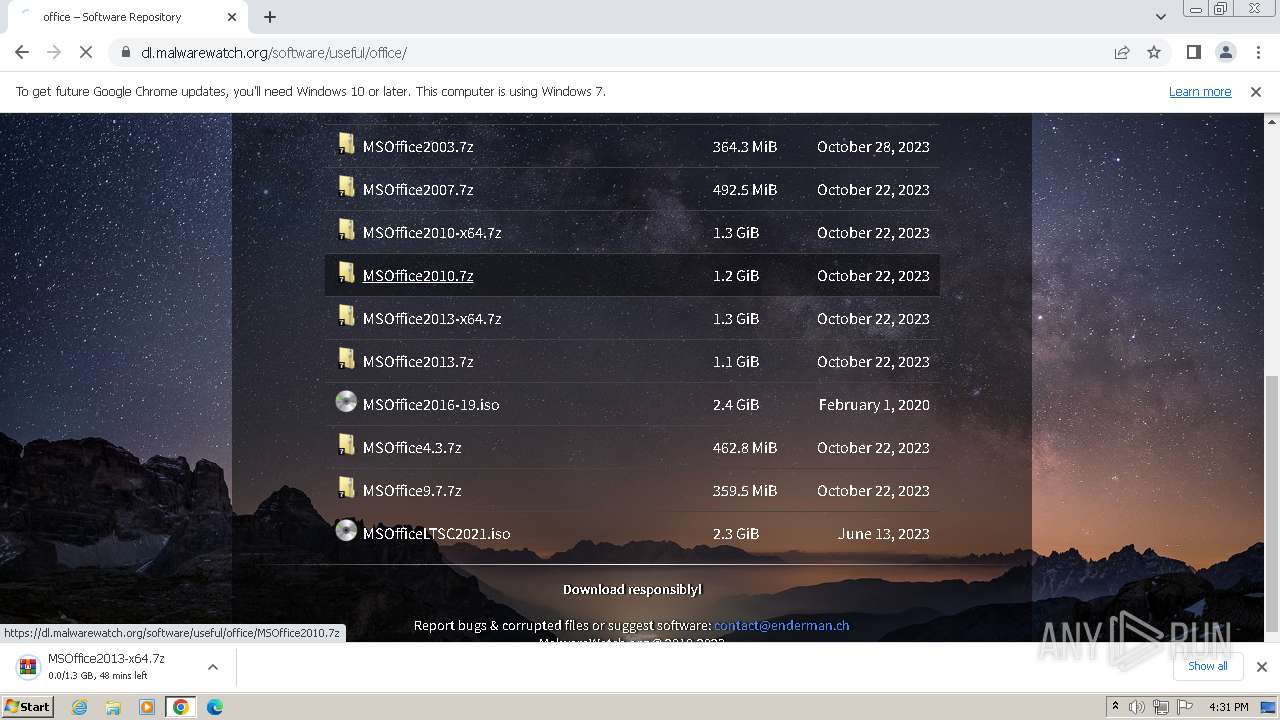The image size is (1280, 720).
Task: Open the Chrome side panel
Action: click(1193, 52)
